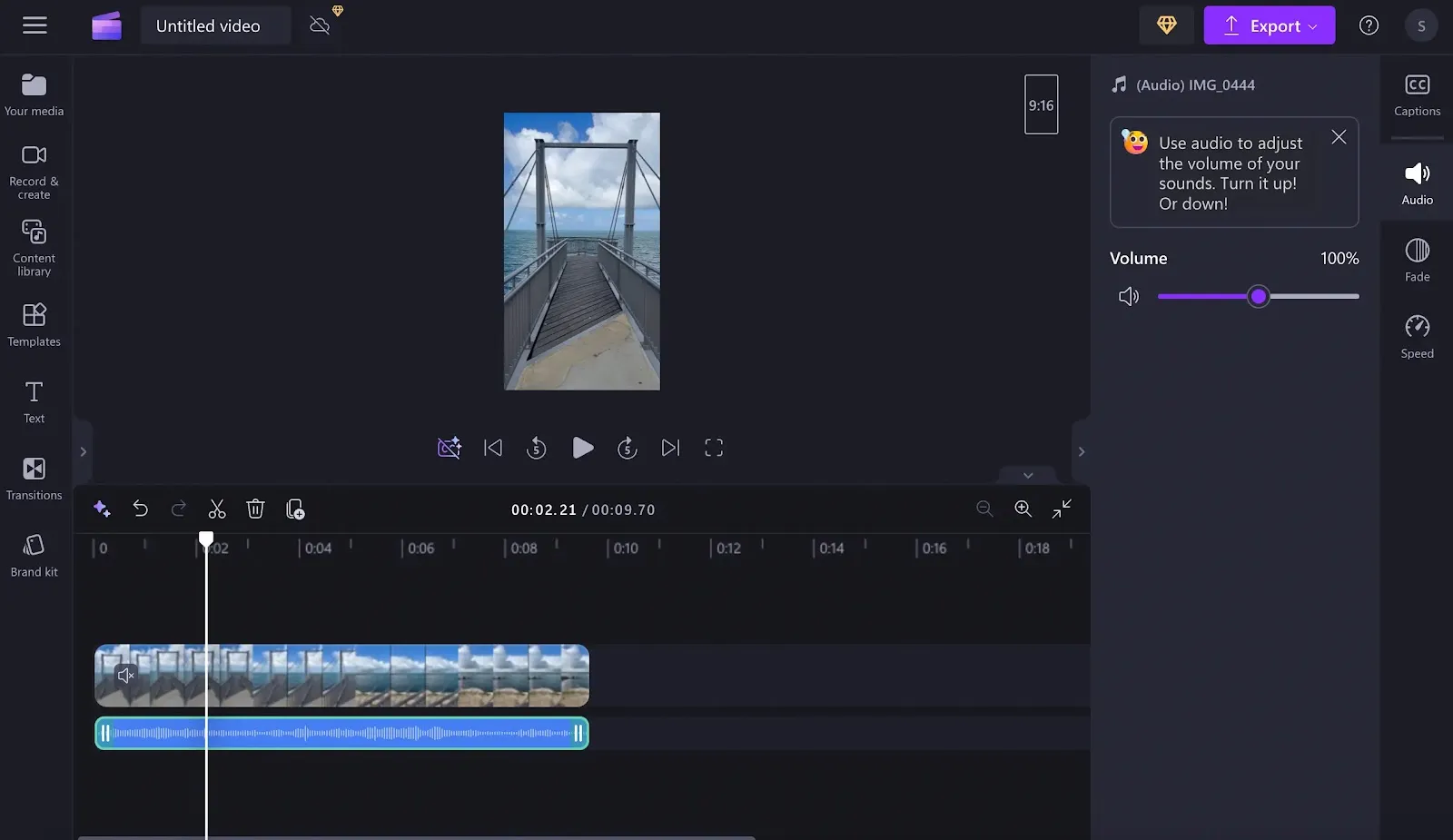Toggle the AI background removal camera icon
Image resolution: width=1453 pixels, height=840 pixels.
(450, 448)
